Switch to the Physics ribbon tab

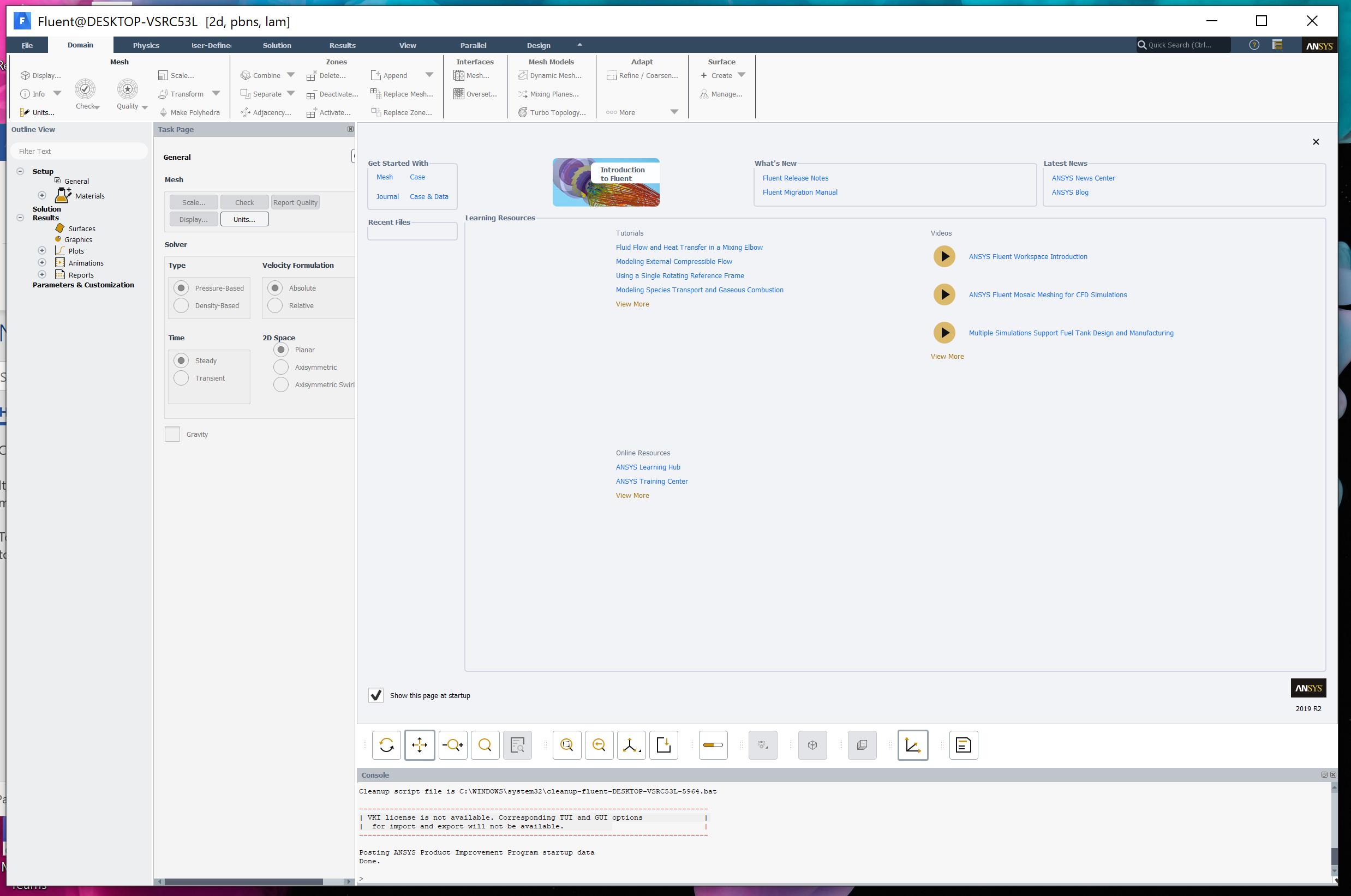(x=146, y=45)
